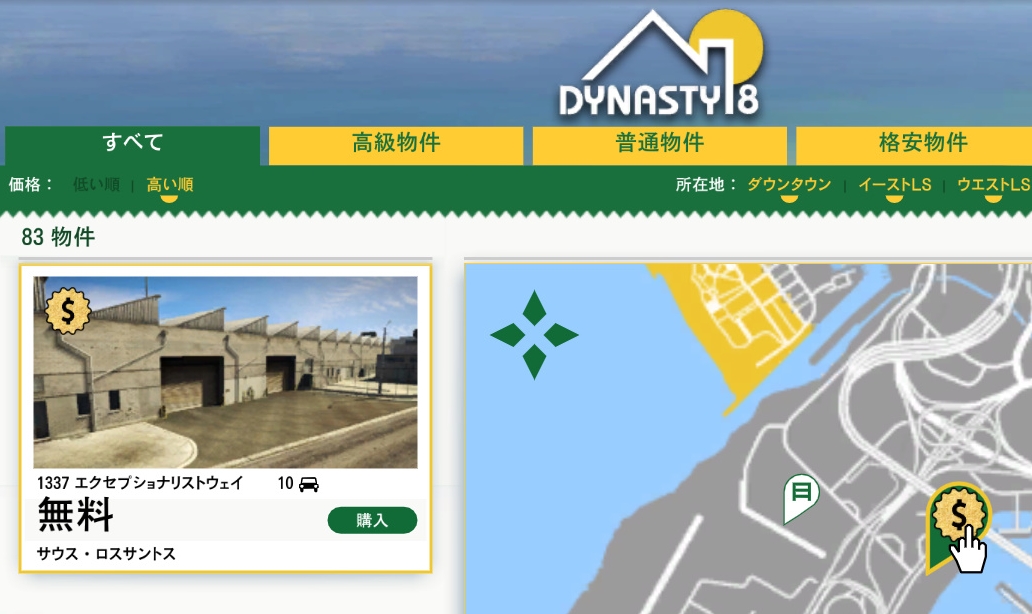Click the 購入 button
This screenshot has height=614, width=1032.
[372, 520]
